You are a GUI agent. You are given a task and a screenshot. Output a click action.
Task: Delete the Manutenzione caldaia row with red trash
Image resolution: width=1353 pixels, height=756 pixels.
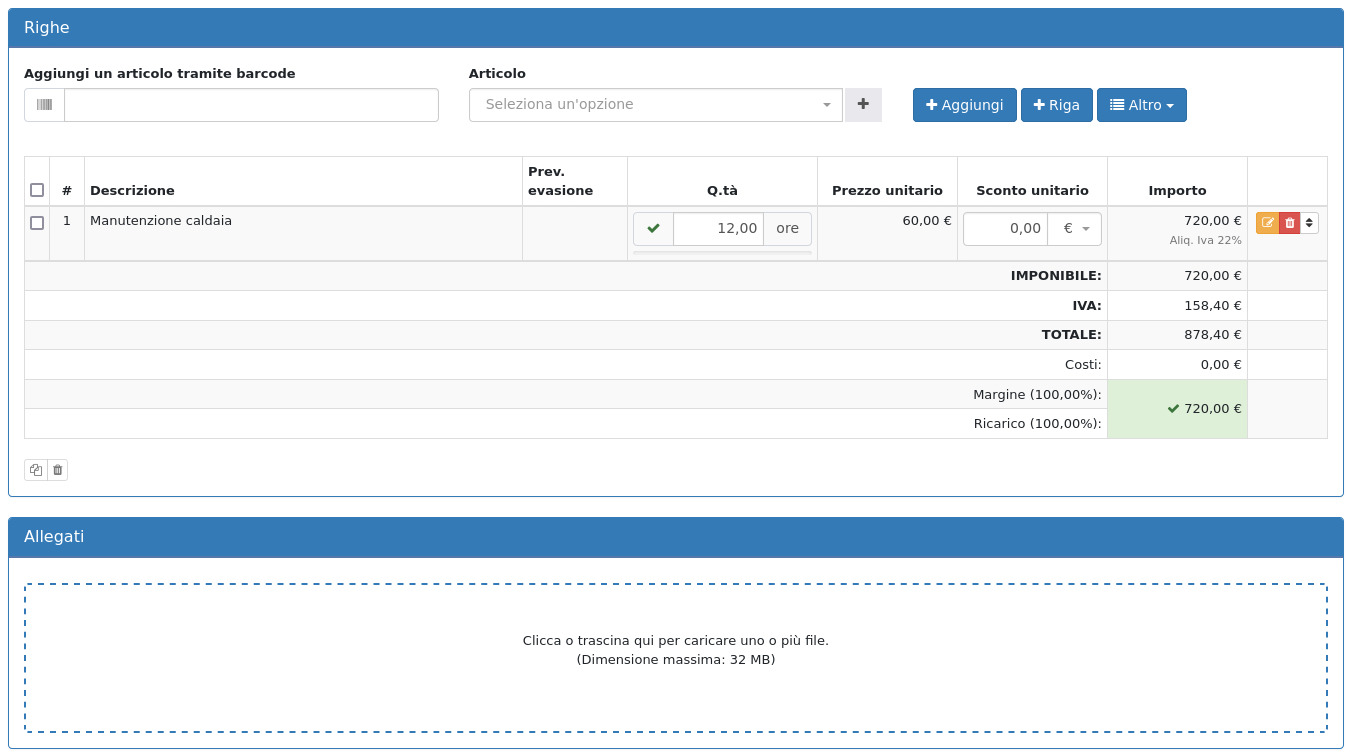(1290, 223)
